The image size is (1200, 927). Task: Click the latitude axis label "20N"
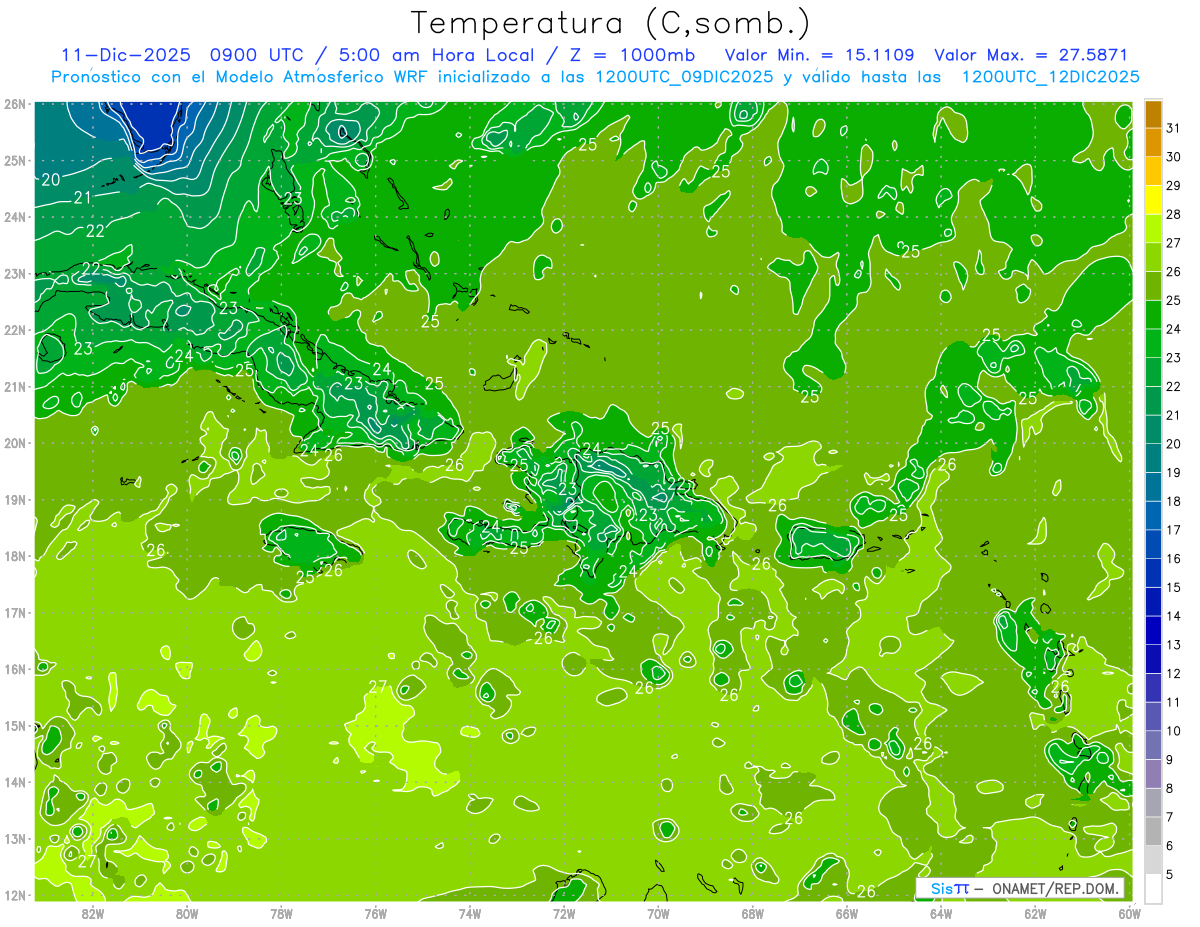click(14, 443)
